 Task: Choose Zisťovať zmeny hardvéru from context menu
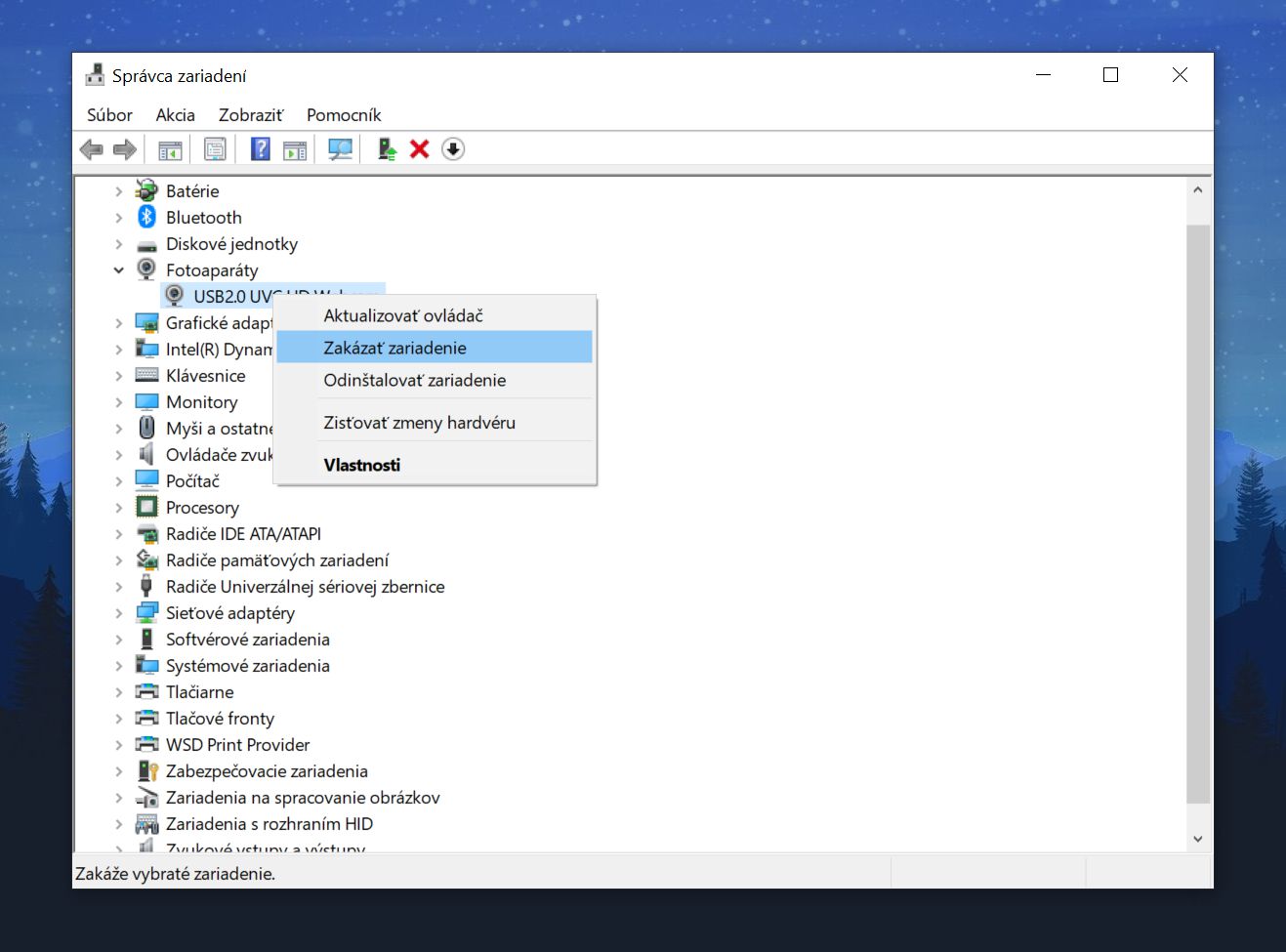pos(435,423)
